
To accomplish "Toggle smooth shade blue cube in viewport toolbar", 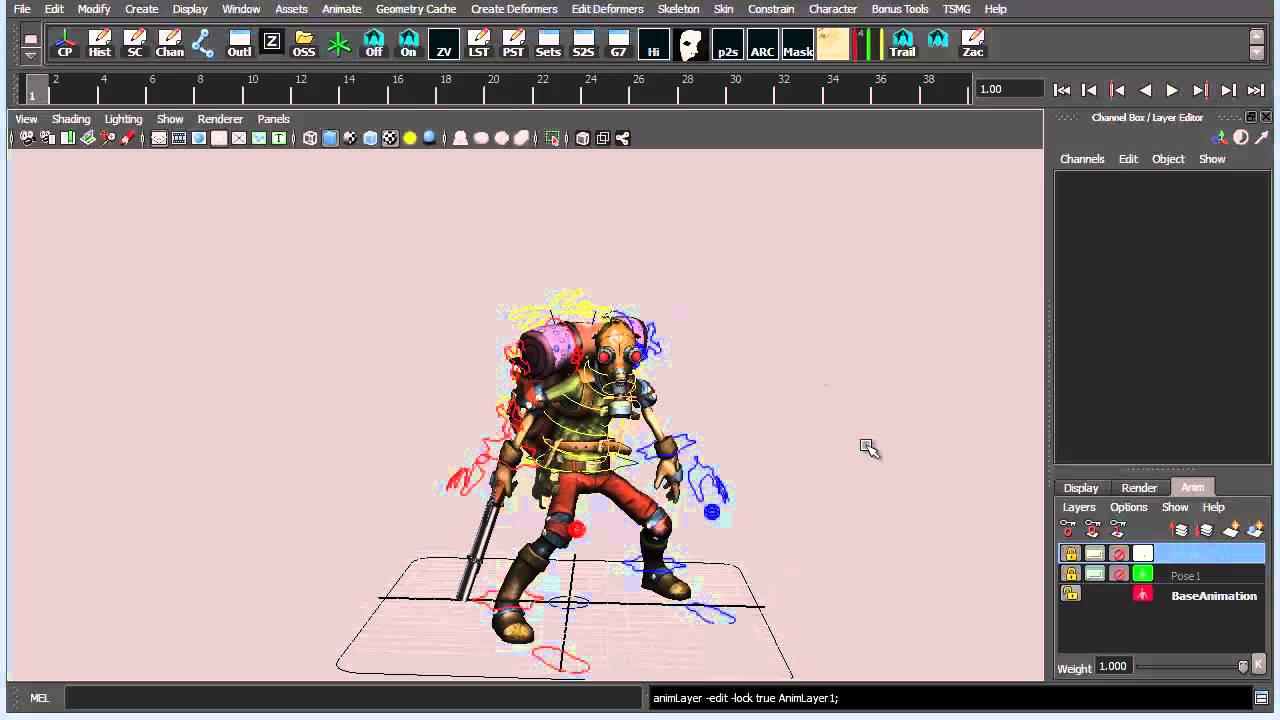I will (330, 138).
